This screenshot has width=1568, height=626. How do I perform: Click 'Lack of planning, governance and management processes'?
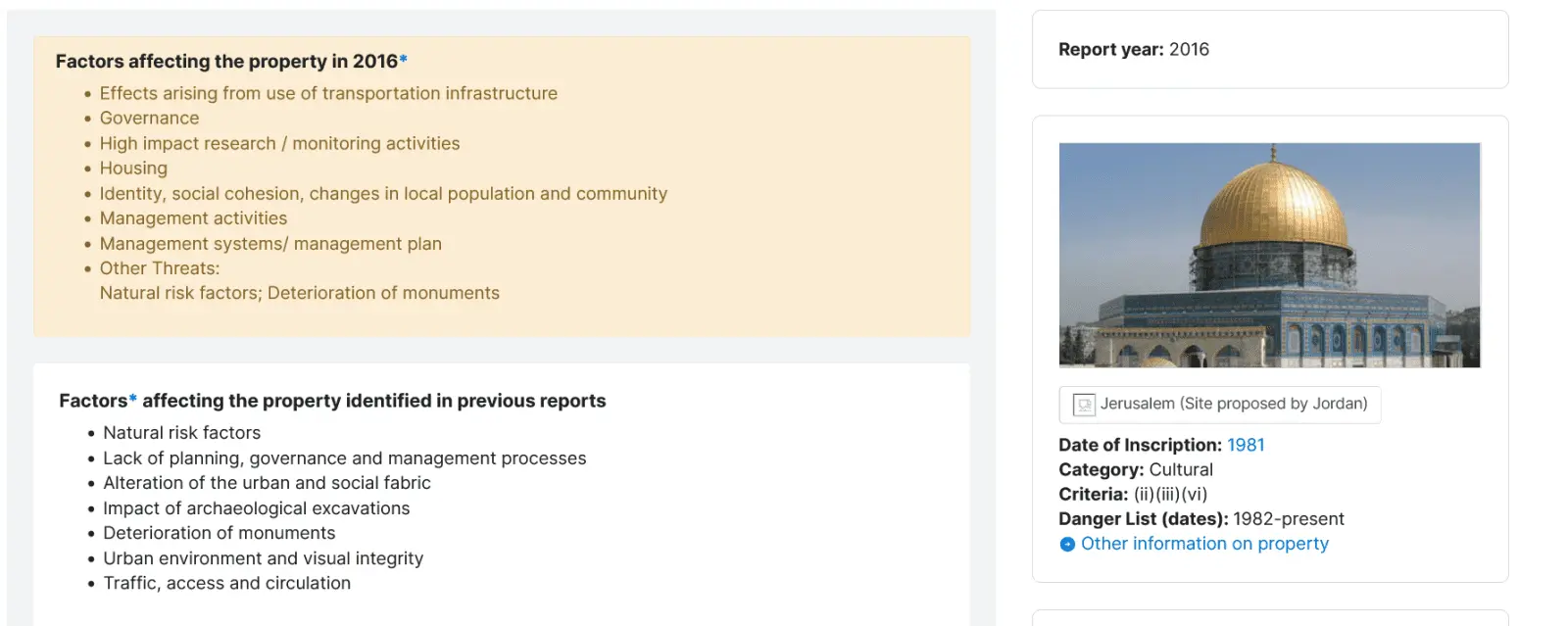(x=345, y=458)
